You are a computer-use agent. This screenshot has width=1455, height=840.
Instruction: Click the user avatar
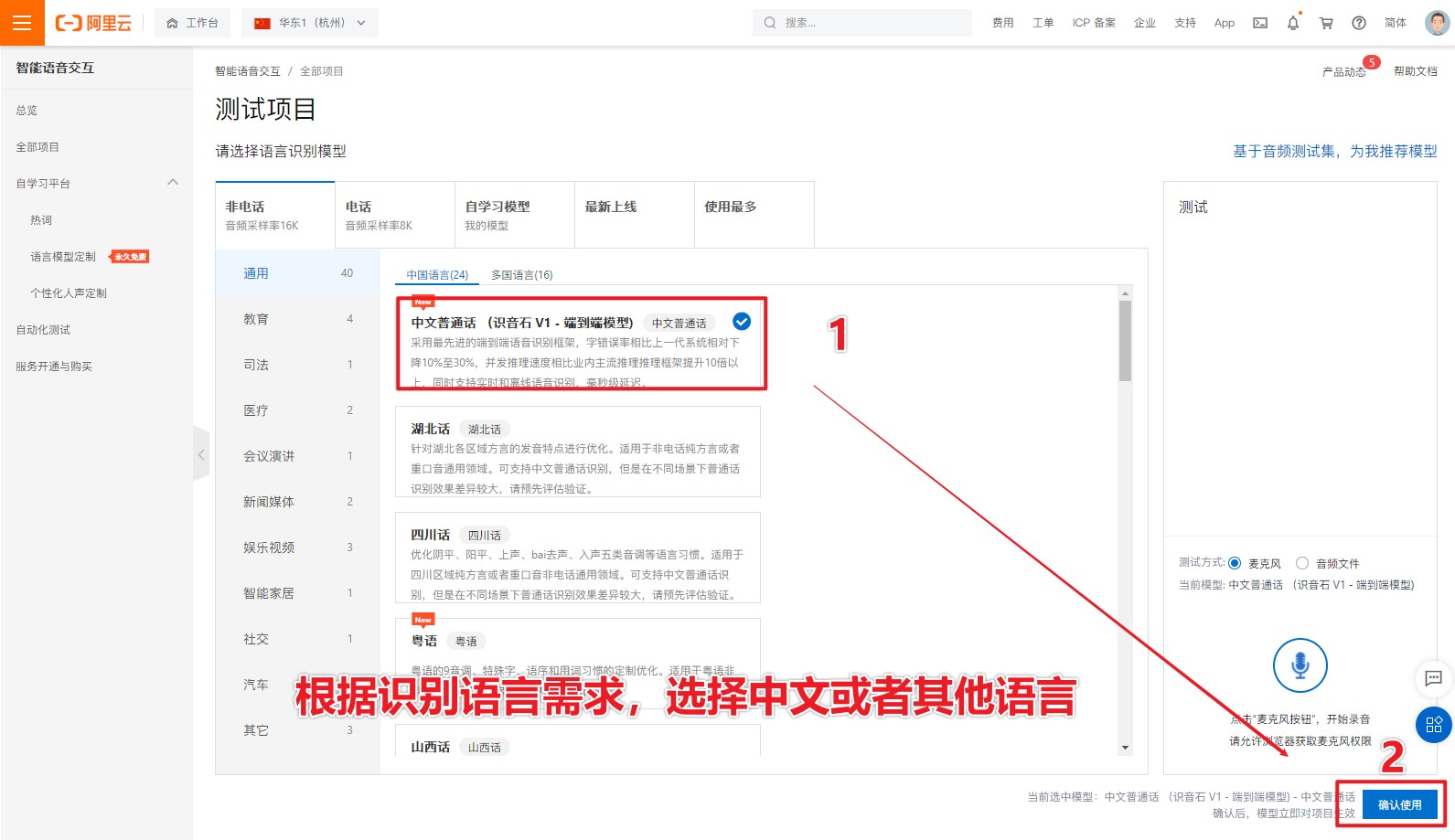click(x=1438, y=23)
